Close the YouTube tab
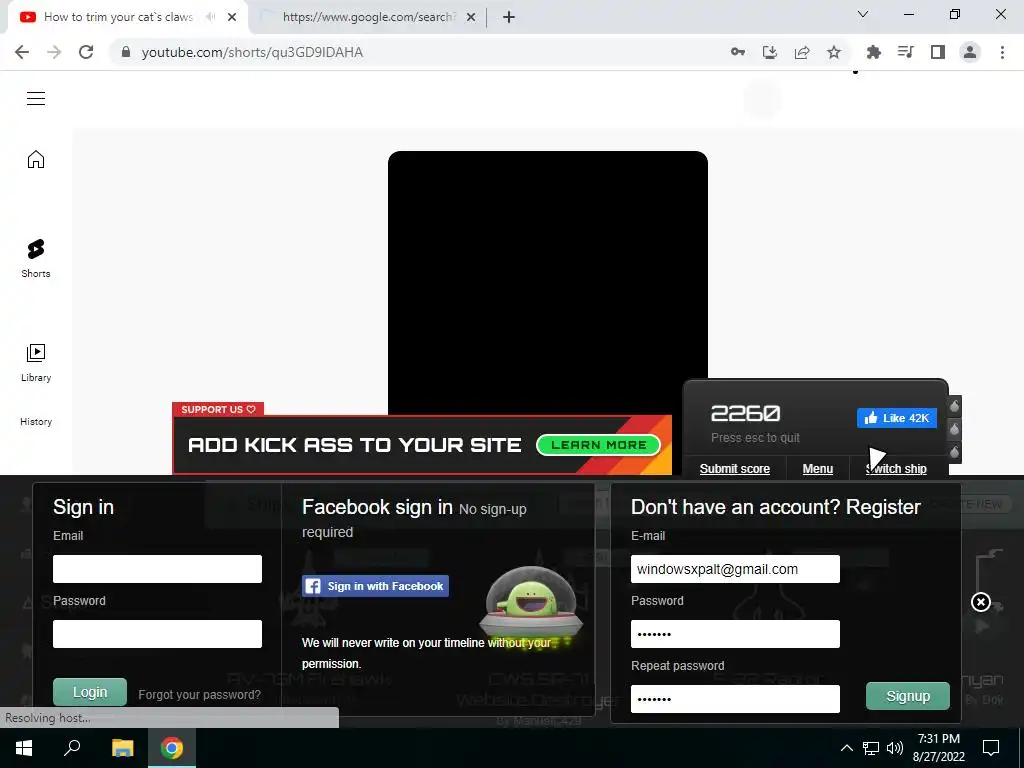Viewport: 1024px width, 768px height. 232,17
